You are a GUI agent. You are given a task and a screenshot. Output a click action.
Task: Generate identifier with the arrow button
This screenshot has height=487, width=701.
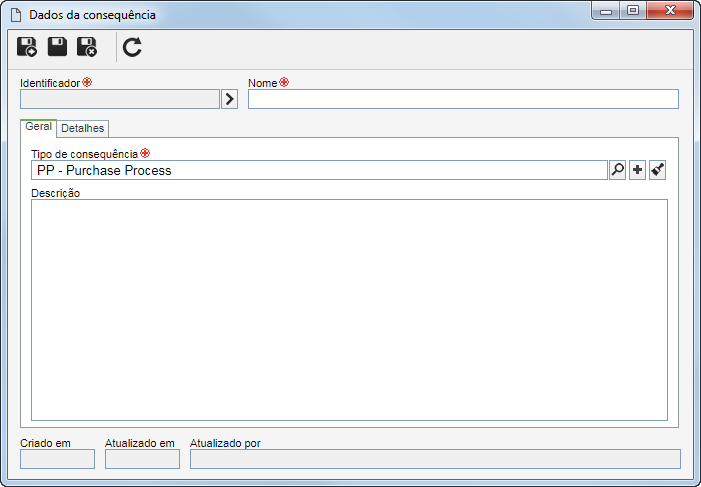point(229,99)
